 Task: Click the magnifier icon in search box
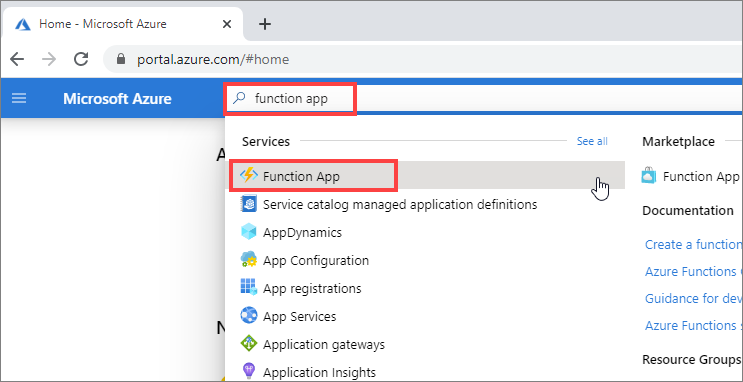tap(240, 98)
